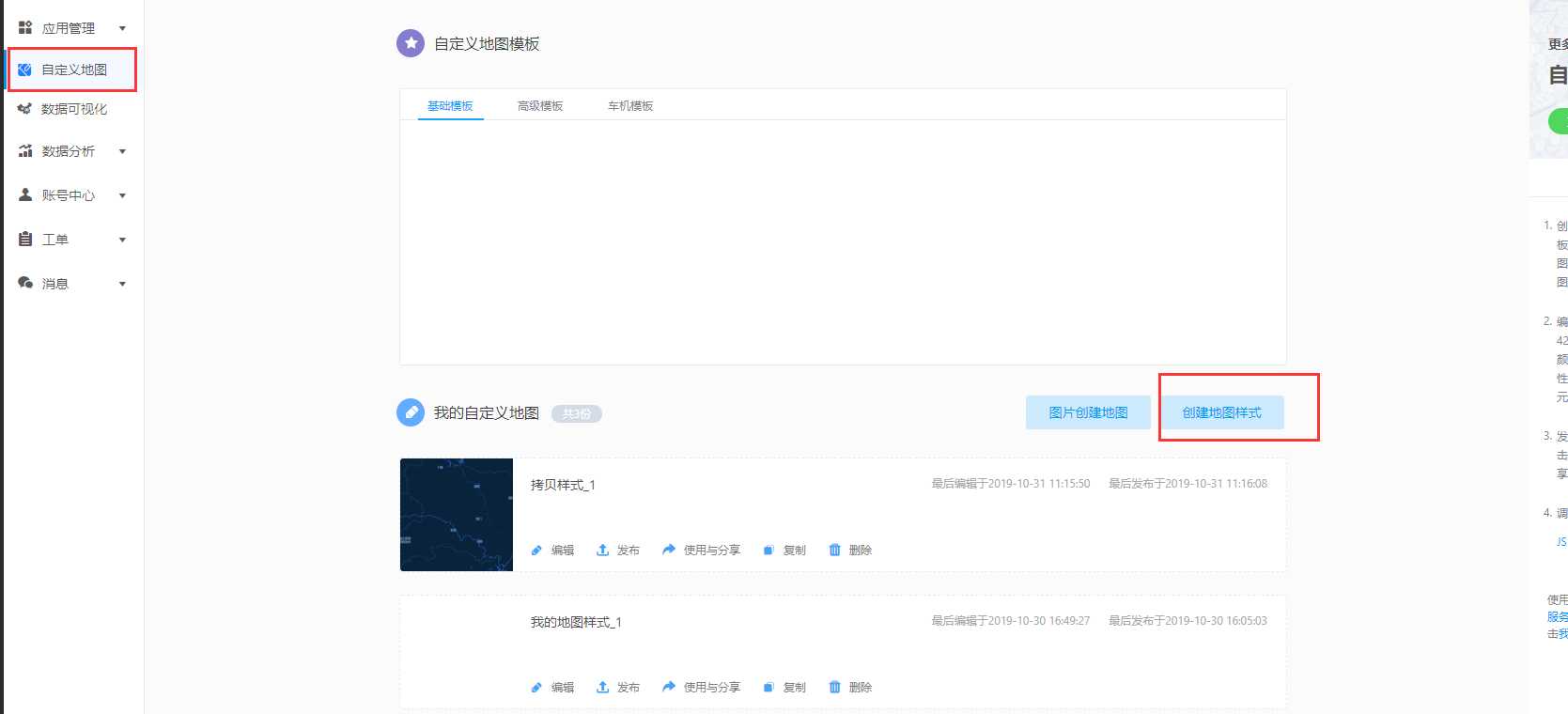Expand the 消息 dropdown arrow
This screenshot has height=714, width=1568.
(x=122, y=284)
